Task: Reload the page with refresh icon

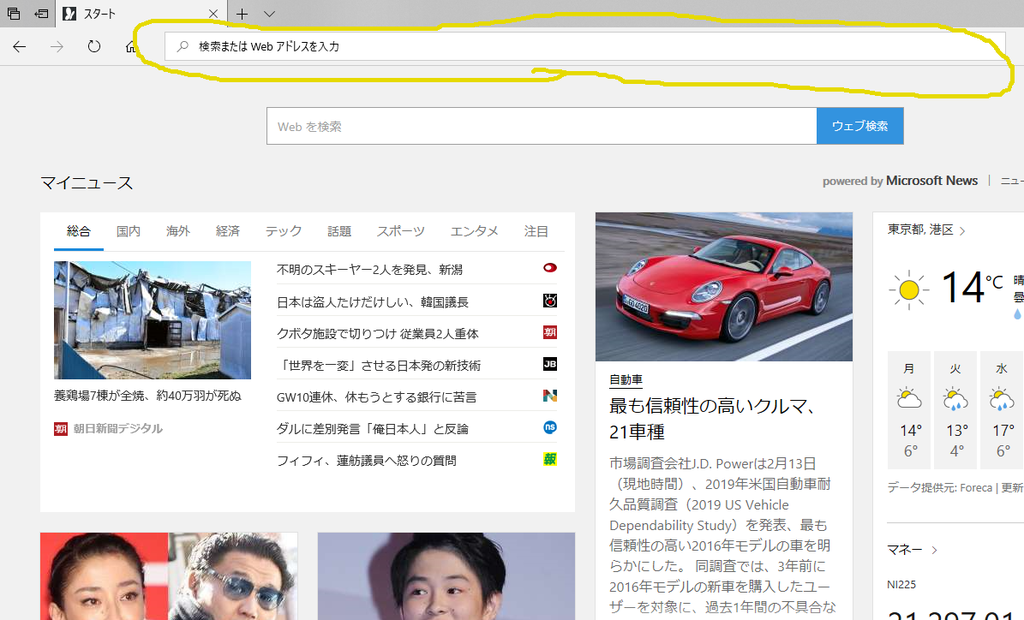Action: tap(94, 46)
